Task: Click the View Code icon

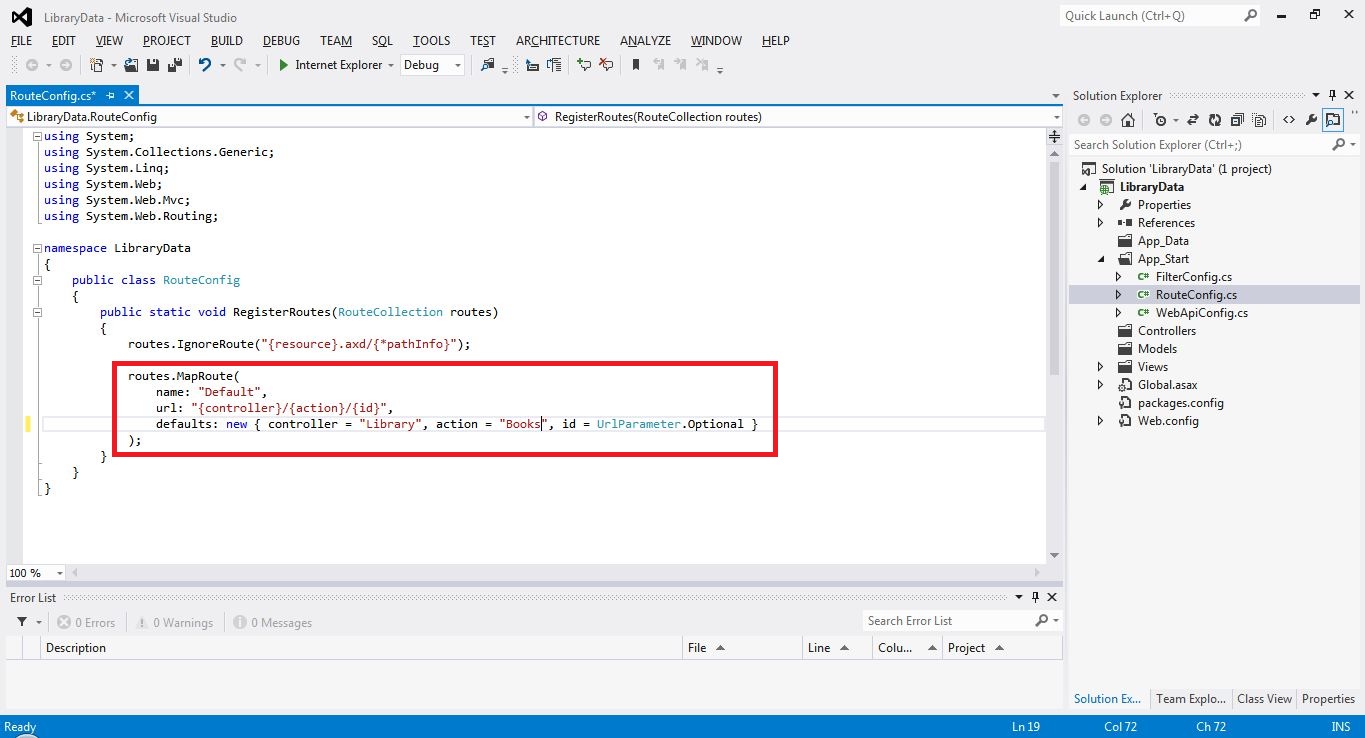Action: (x=1288, y=120)
